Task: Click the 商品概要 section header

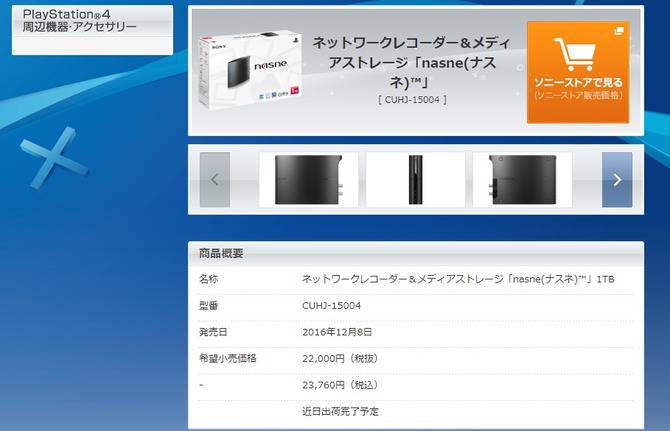Action: (221, 253)
